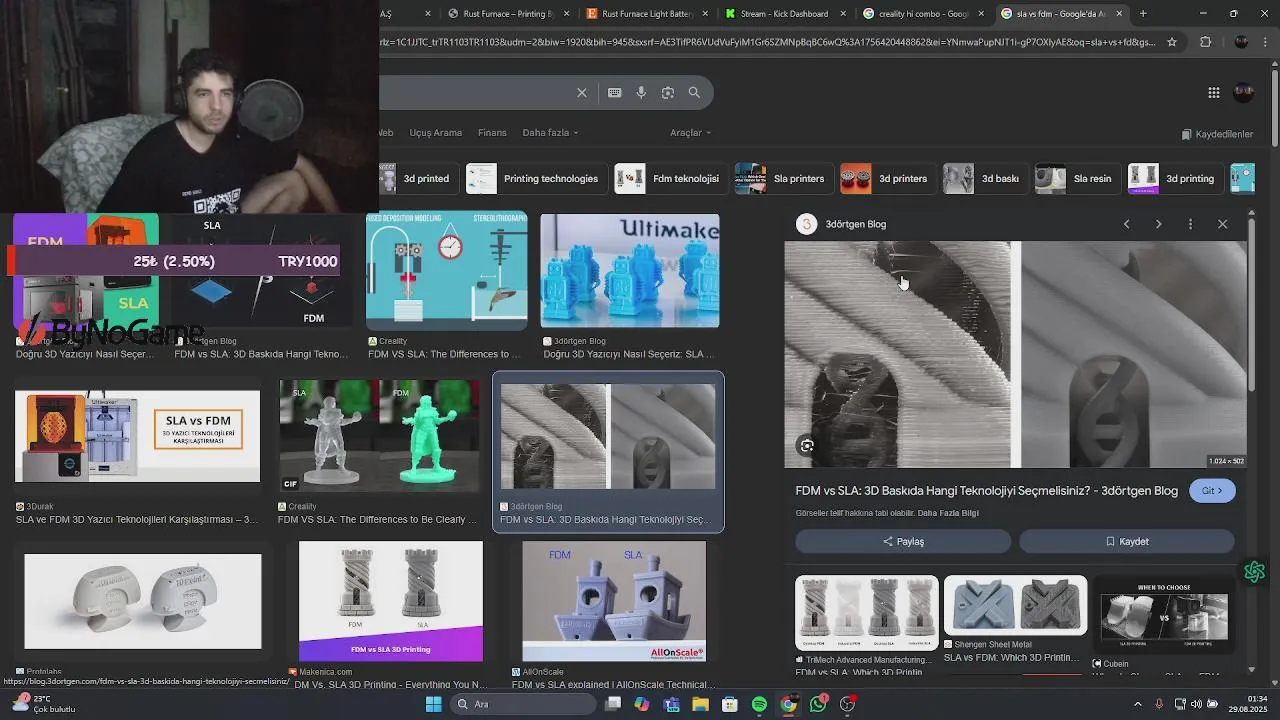The height and width of the screenshot is (720, 1280).
Task: Open Microsoft Teams from the taskbar
Action: [x=671, y=704]
